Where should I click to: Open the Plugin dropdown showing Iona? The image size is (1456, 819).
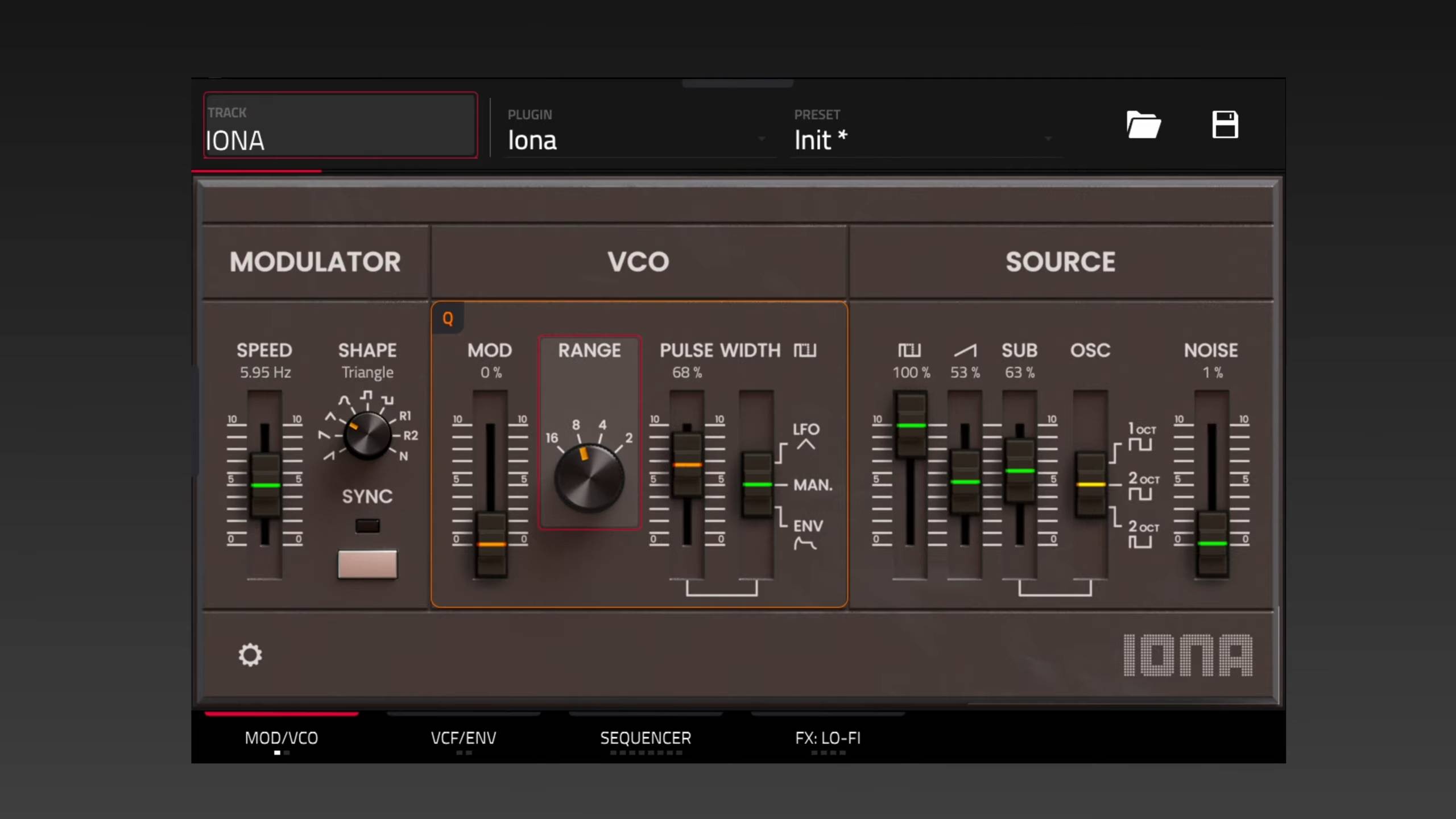[x=637, y=139]
